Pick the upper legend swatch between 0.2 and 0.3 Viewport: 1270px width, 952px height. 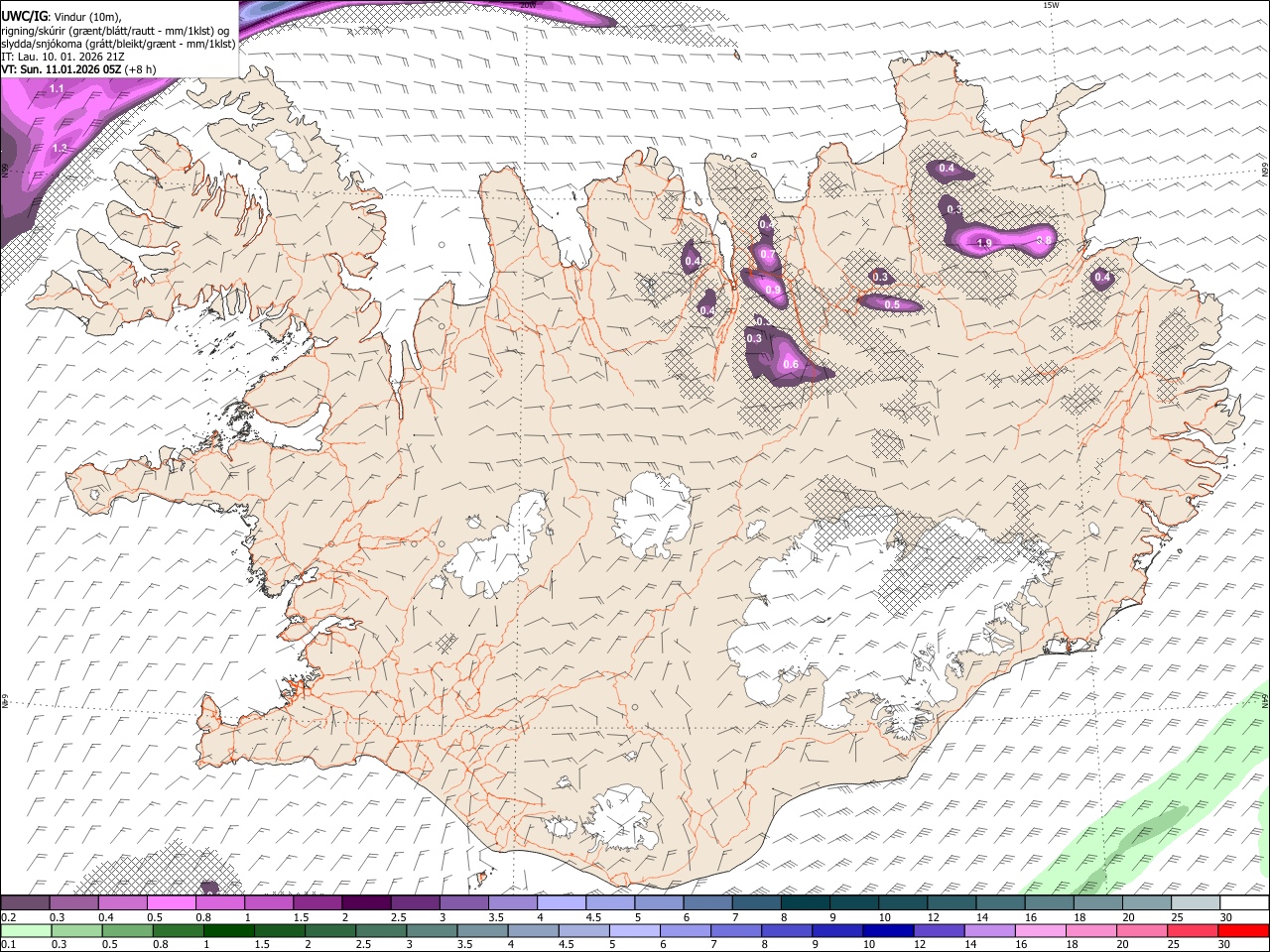pos(25,902)
